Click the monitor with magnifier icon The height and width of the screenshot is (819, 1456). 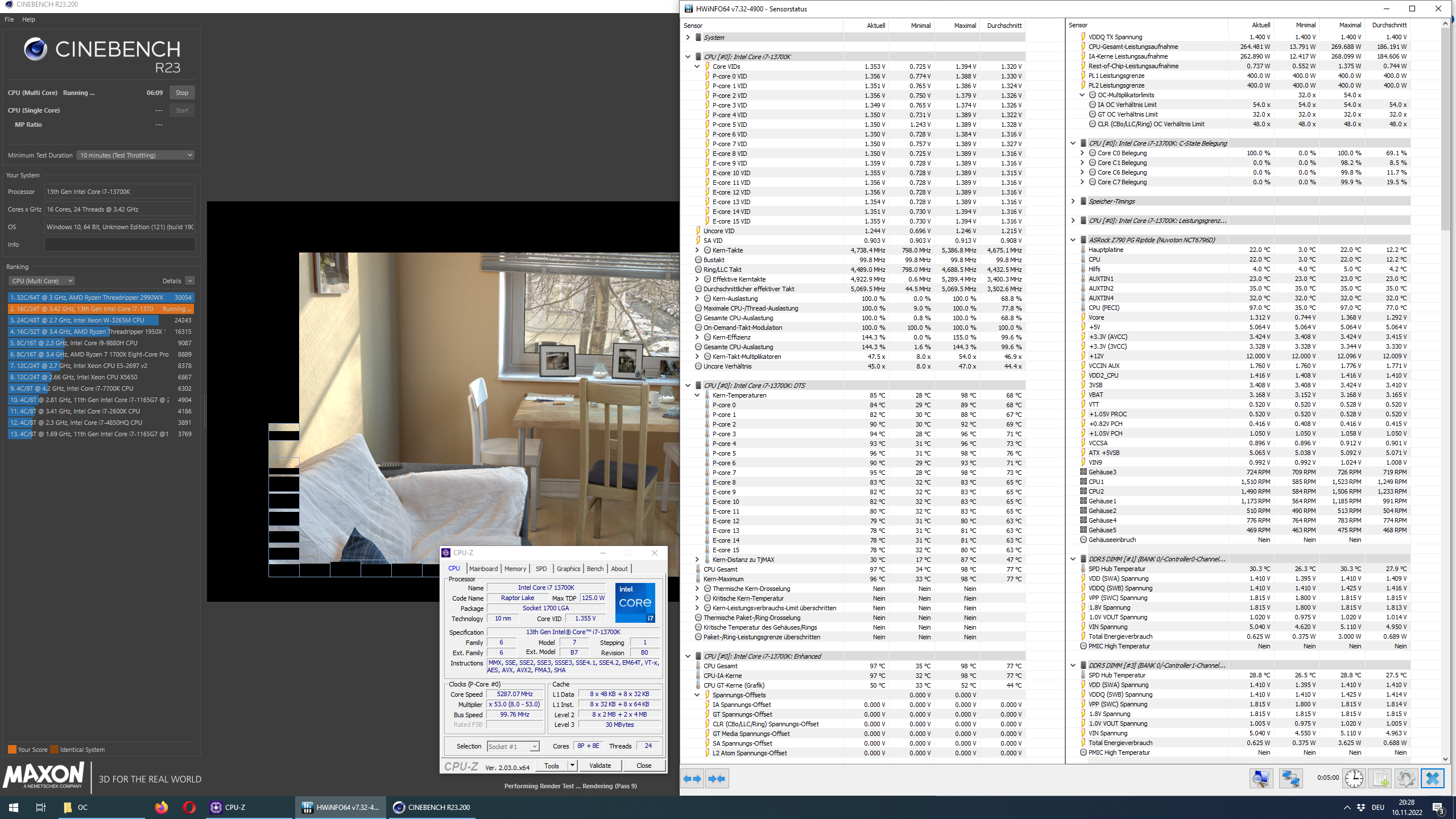pos(1261,778)
